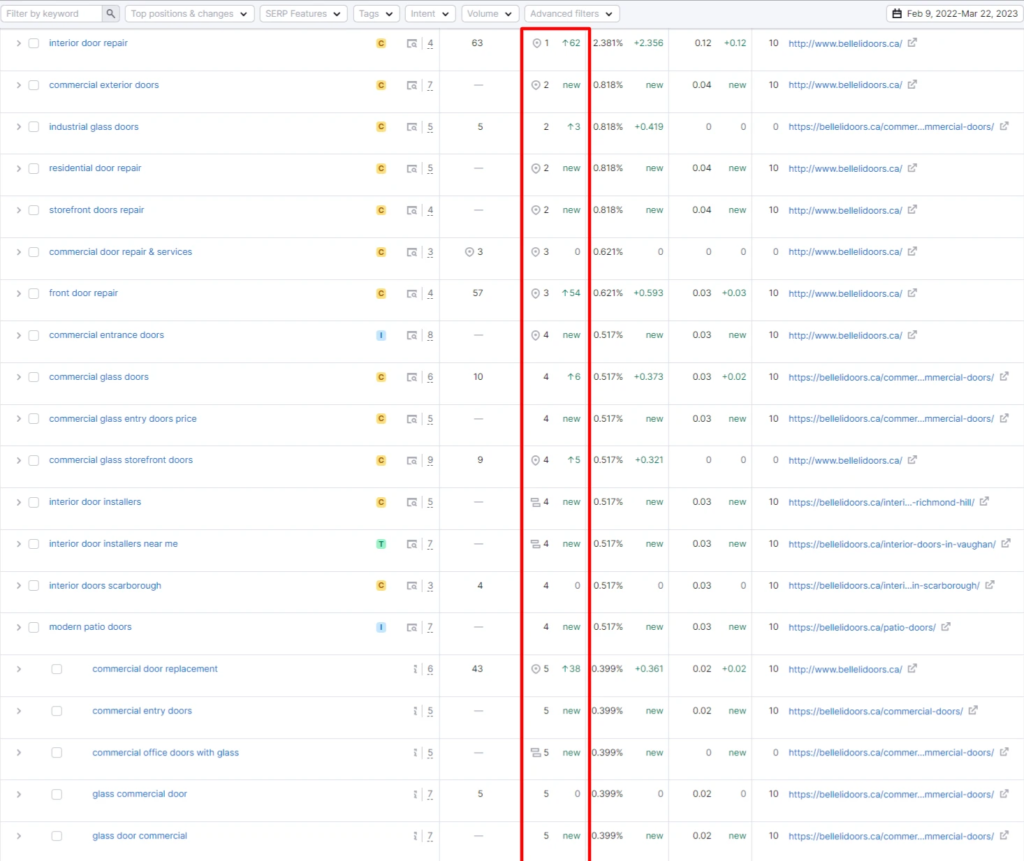Screen dimensions: 1024x861
Task: Visit the bellelidoors.ca/patio-doors/ URL link
Action: click(861, 627)
